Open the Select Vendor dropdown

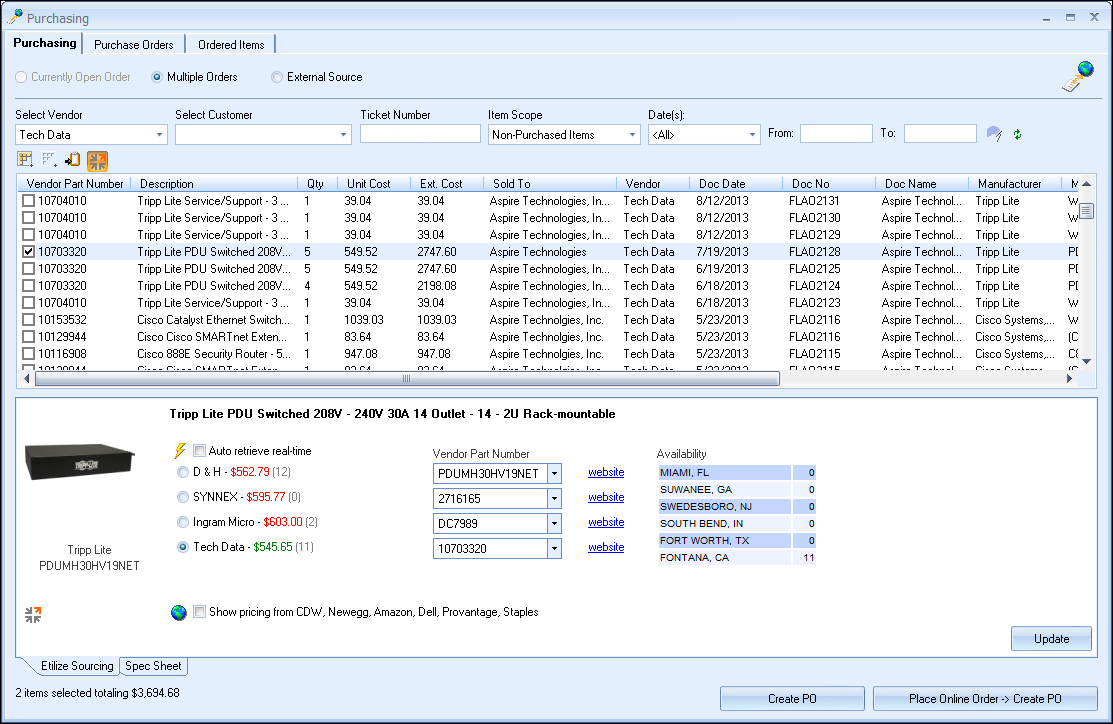click(x=159, y=135)
